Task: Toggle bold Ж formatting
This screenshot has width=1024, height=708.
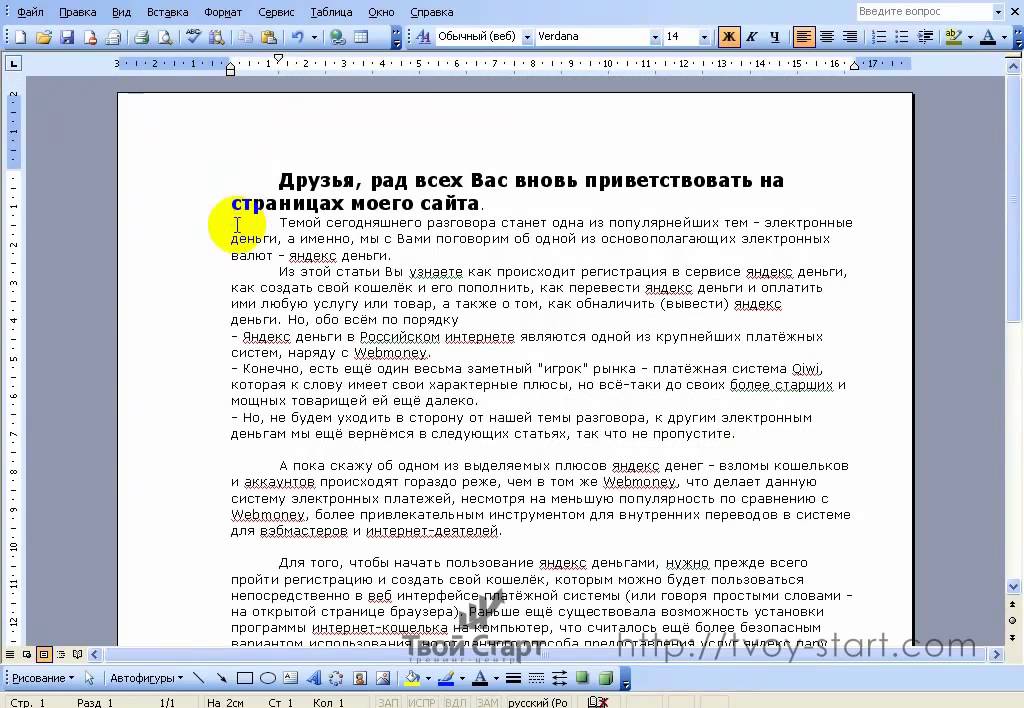Action: 728,37
